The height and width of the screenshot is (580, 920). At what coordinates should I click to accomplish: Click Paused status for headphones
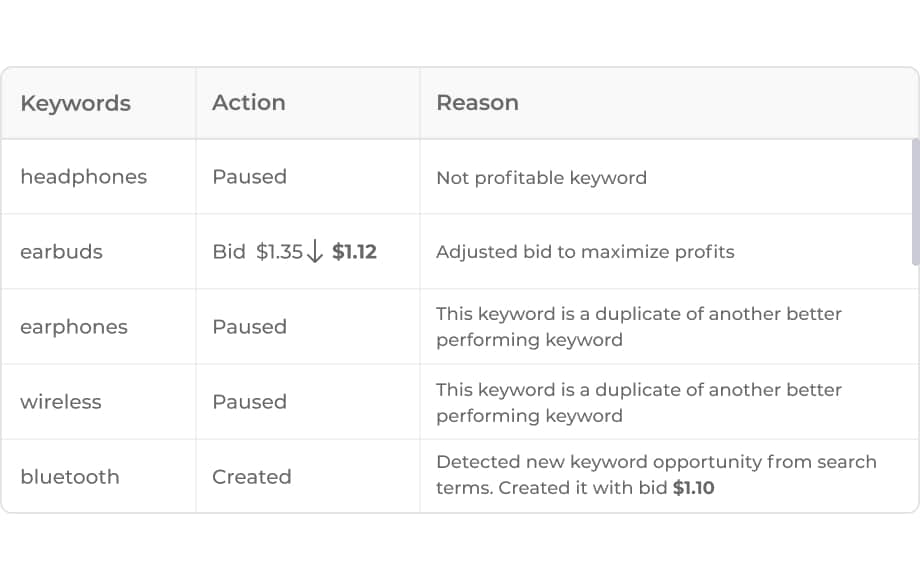coord(249,177)
